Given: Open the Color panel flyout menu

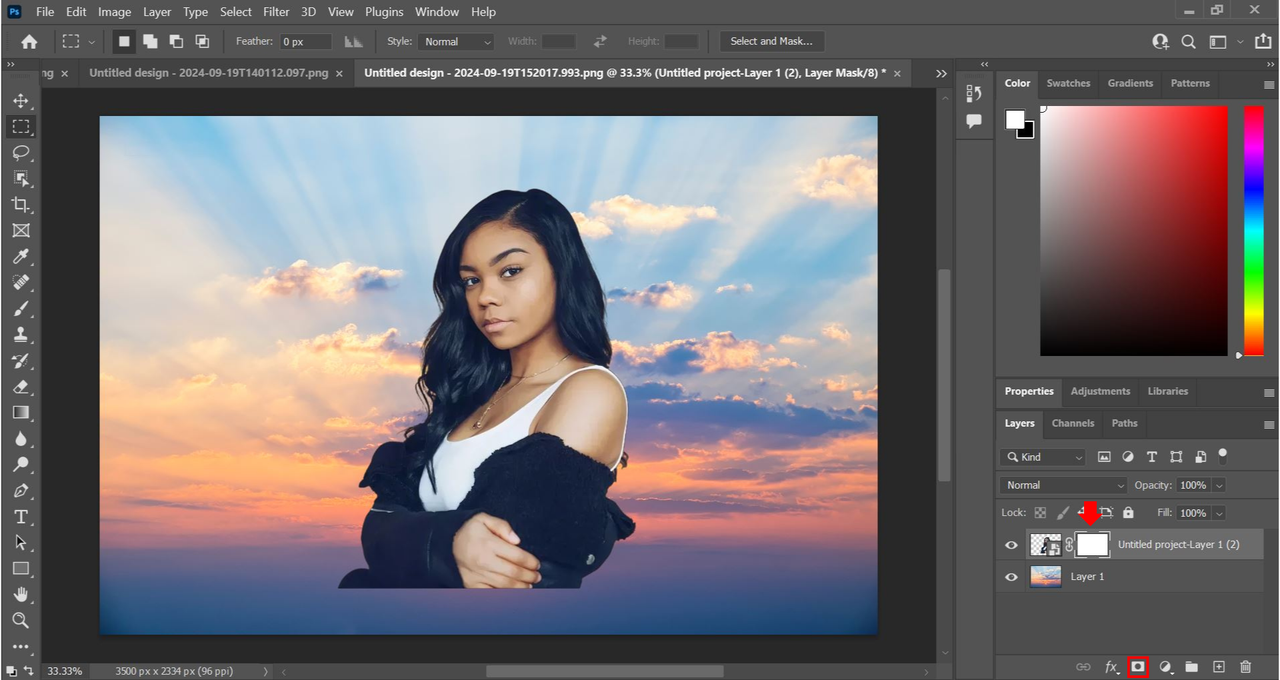Looking at the screenshot, I should point(1269,84).
